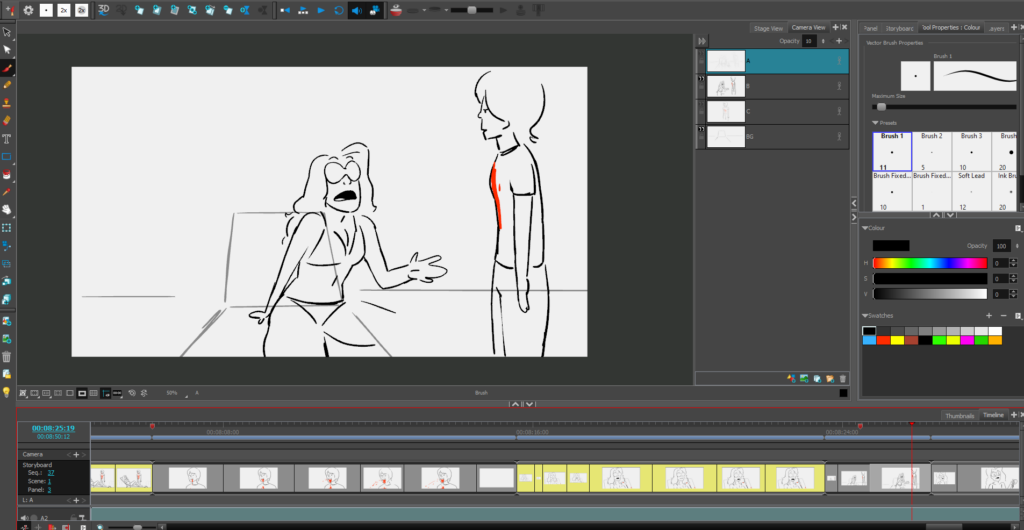1024x530 pixels.
Task: Jump to first frame playback button
Action: [x=285, y=10]
